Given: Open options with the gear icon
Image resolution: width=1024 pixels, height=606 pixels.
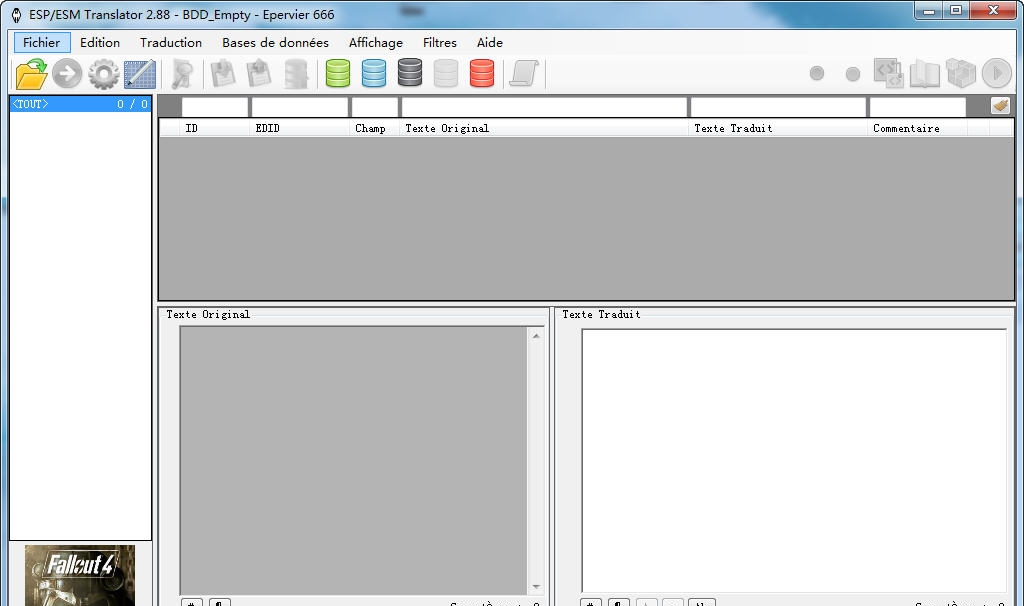Looking at the screenshot, I should [x=103, y=74].
